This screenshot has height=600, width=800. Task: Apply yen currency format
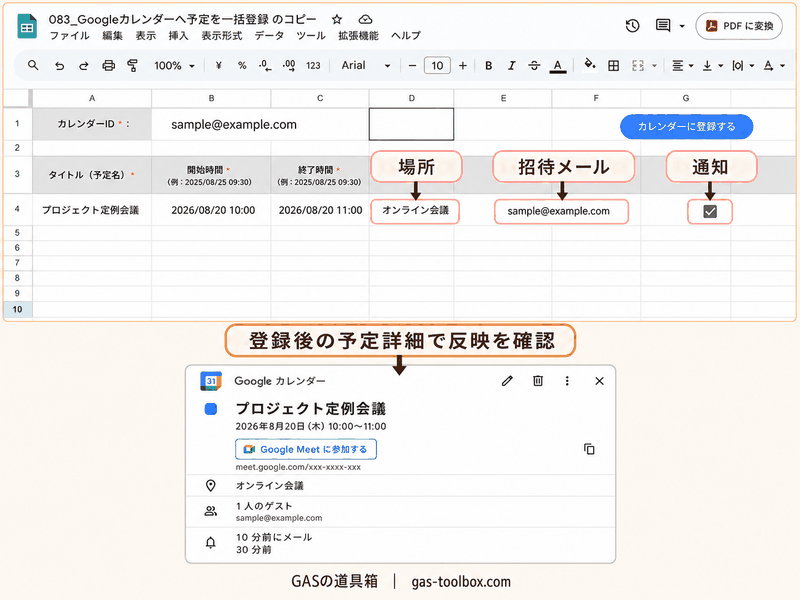tap(218, 65)
